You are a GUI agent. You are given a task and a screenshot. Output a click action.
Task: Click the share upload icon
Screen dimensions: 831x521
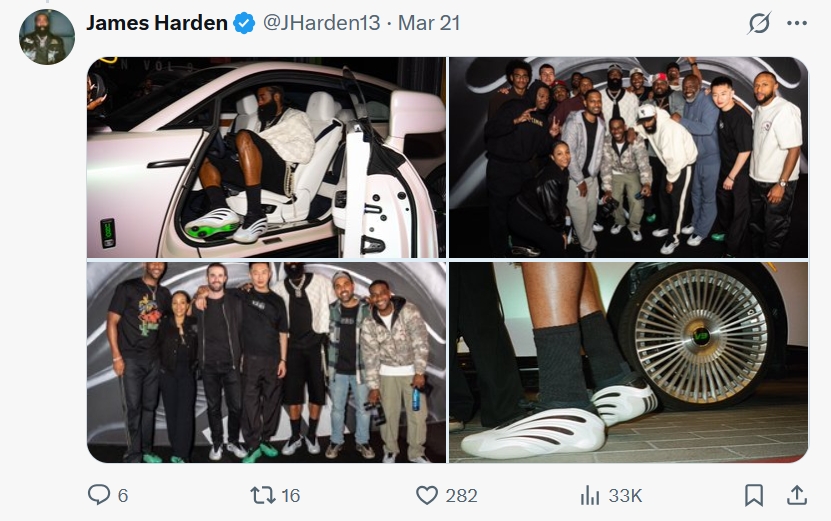[x=797, y=495]
